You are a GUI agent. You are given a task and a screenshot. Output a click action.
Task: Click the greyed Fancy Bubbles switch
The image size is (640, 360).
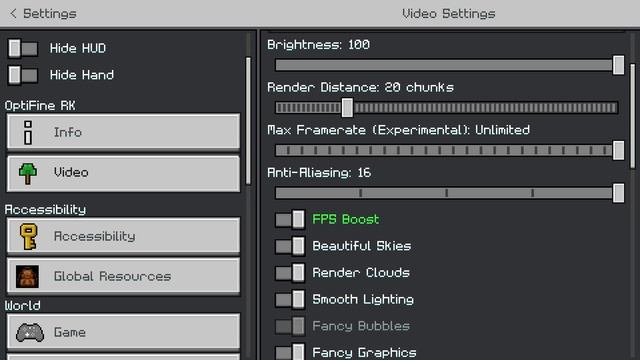coord(290,326)
